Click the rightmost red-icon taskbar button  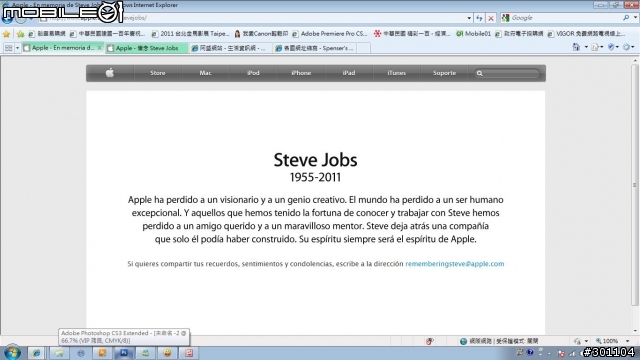(189, 353)
